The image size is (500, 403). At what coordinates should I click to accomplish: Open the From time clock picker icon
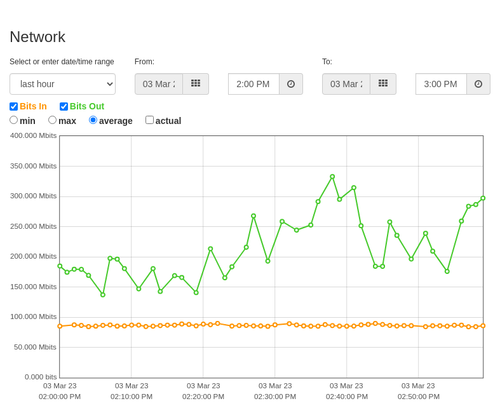tap(291, 84)
